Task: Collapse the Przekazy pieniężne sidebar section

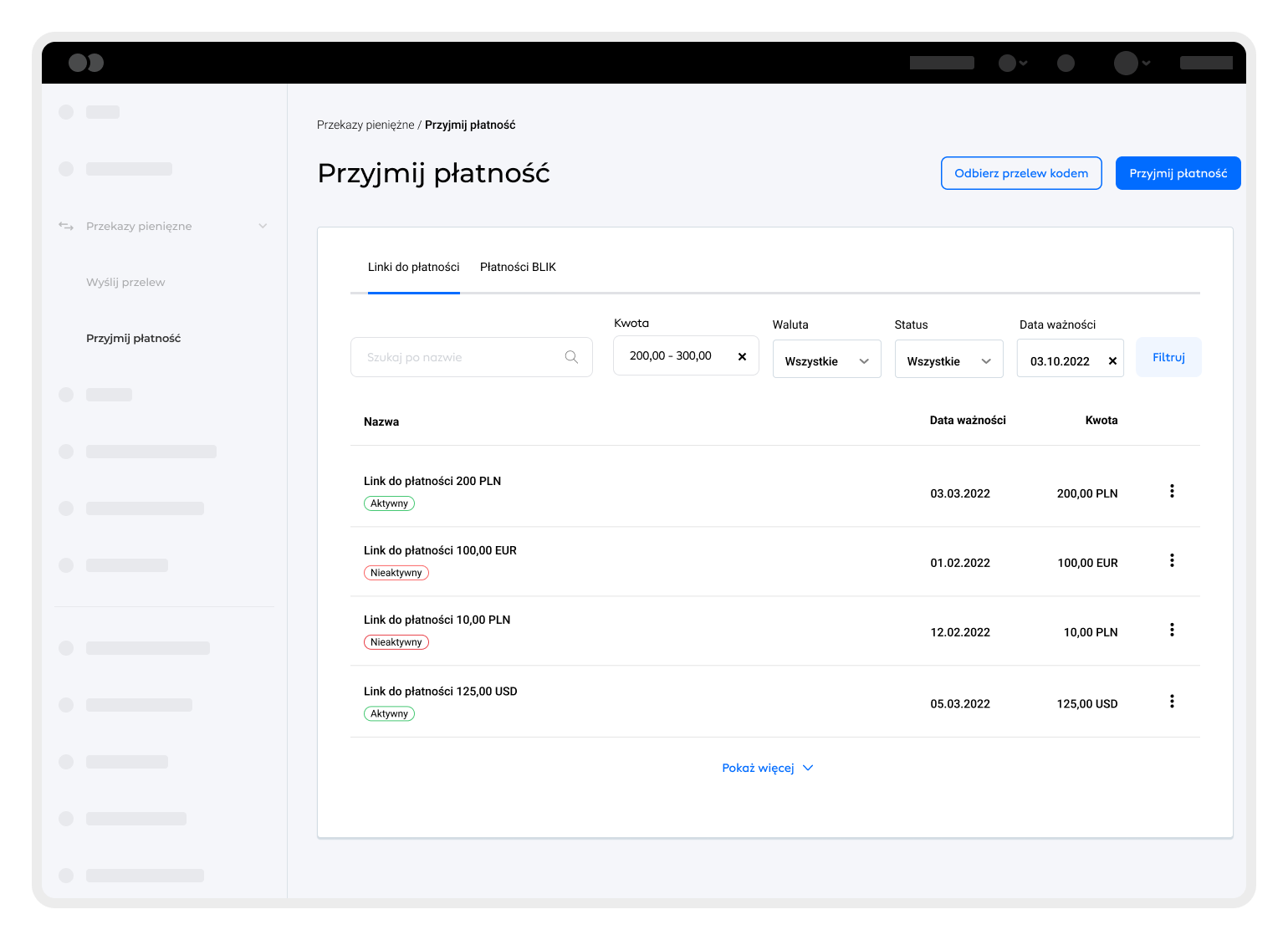Action: (x=263, y=226)
